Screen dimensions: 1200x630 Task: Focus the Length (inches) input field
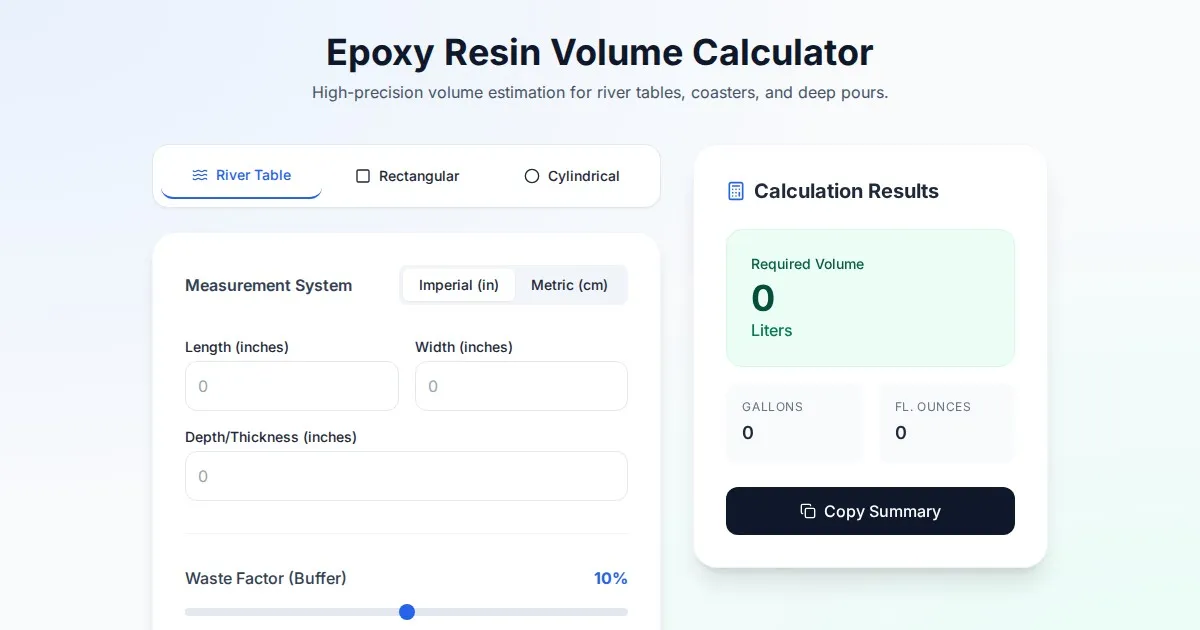(x=292, y=386)
